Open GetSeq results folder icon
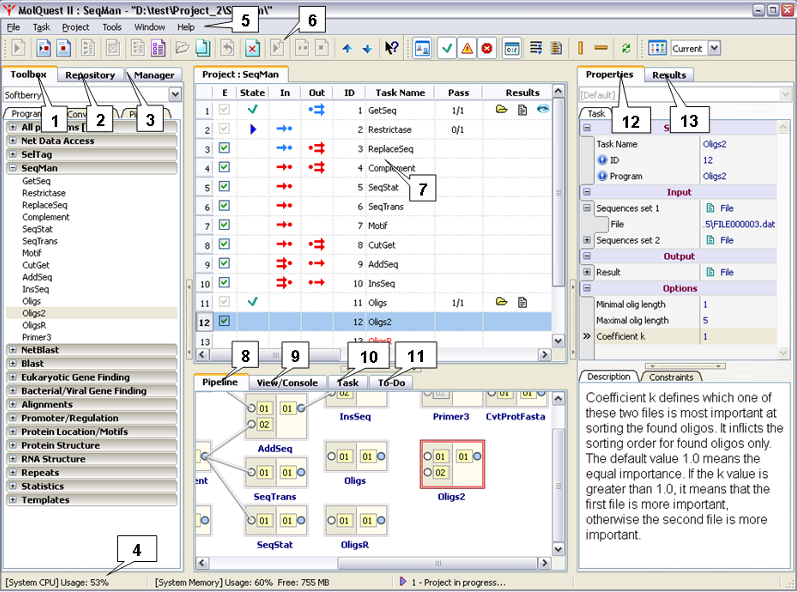The height and width of the screenshot is (592, 797). click(x=502, y=109)
